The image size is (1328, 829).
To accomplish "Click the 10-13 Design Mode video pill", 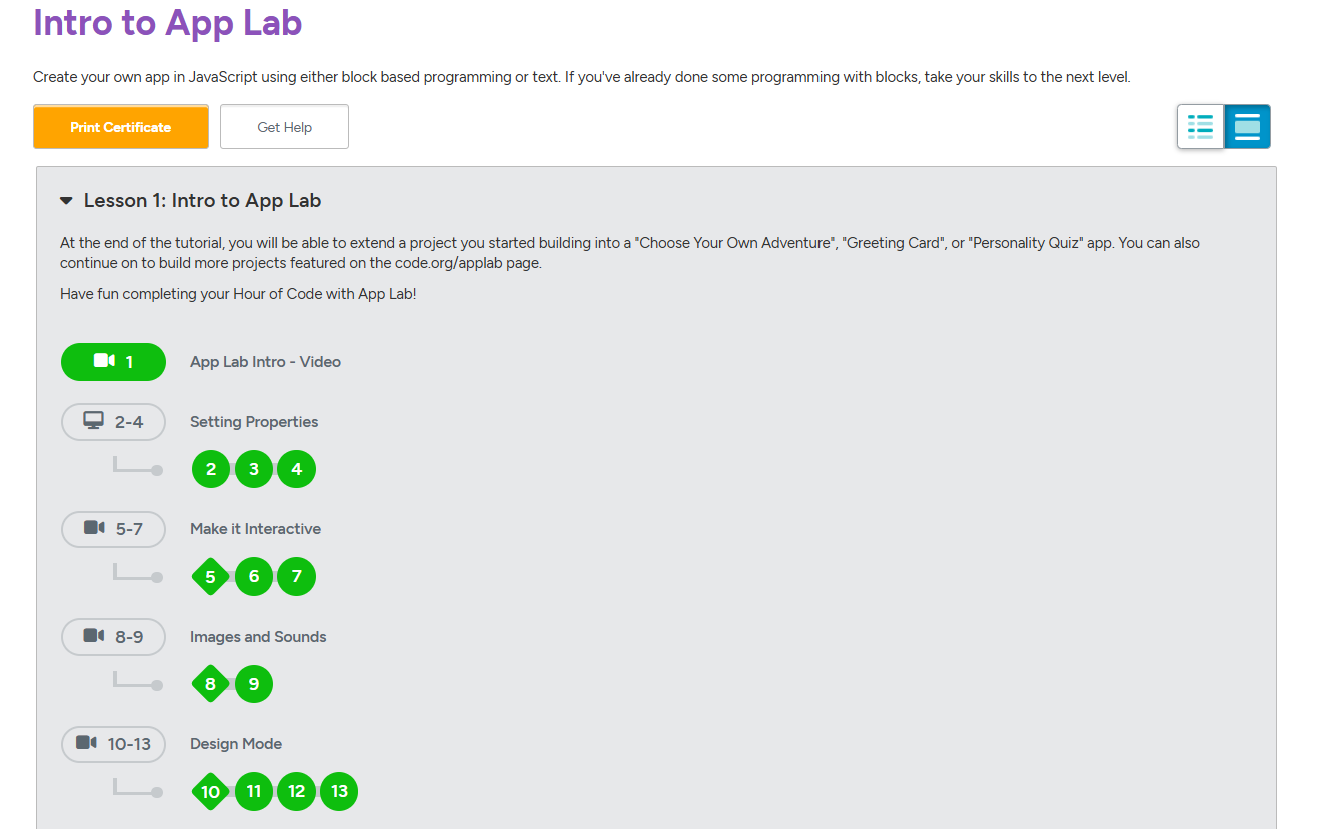I will point(113,744).
